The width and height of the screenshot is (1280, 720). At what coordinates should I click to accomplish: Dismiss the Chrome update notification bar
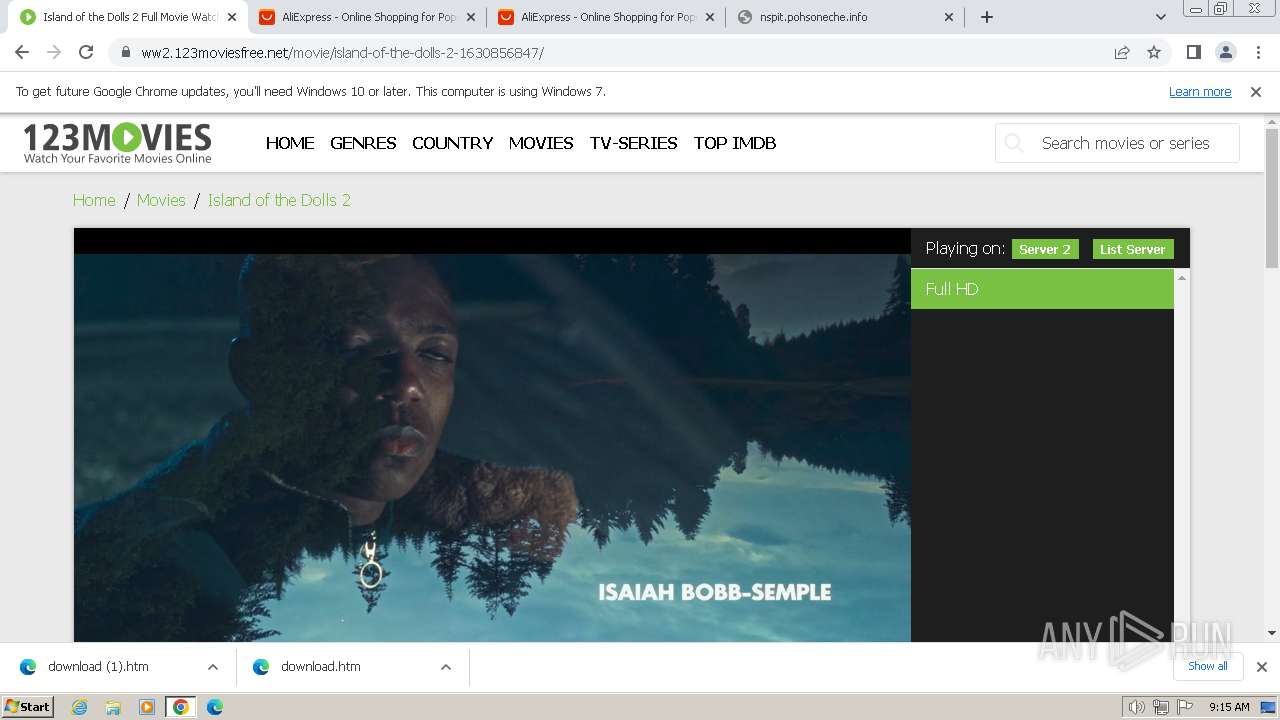click(x=1256, y=91)
